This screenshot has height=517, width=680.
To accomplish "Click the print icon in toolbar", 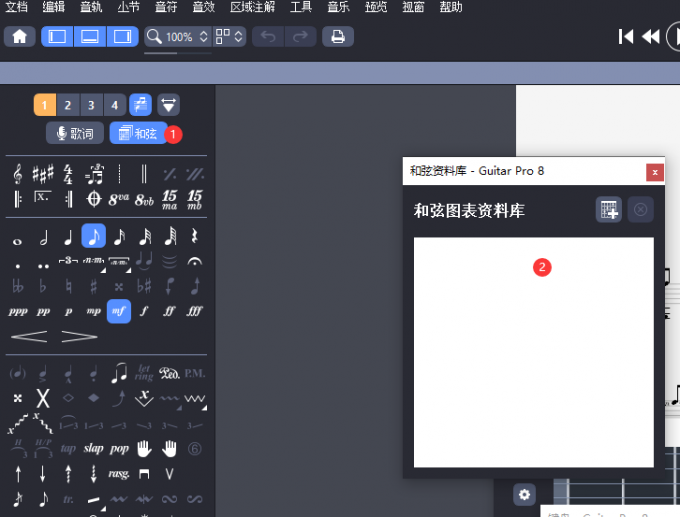I will (x=338, y=37).
